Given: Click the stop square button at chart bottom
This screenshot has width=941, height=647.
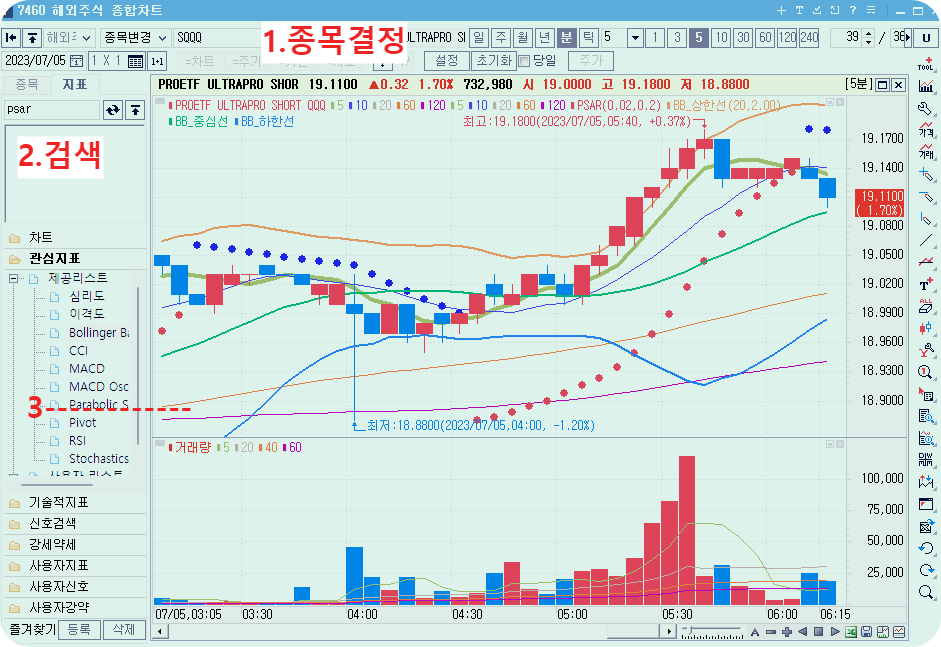Looking at the screenshot, I should [819, 631].
